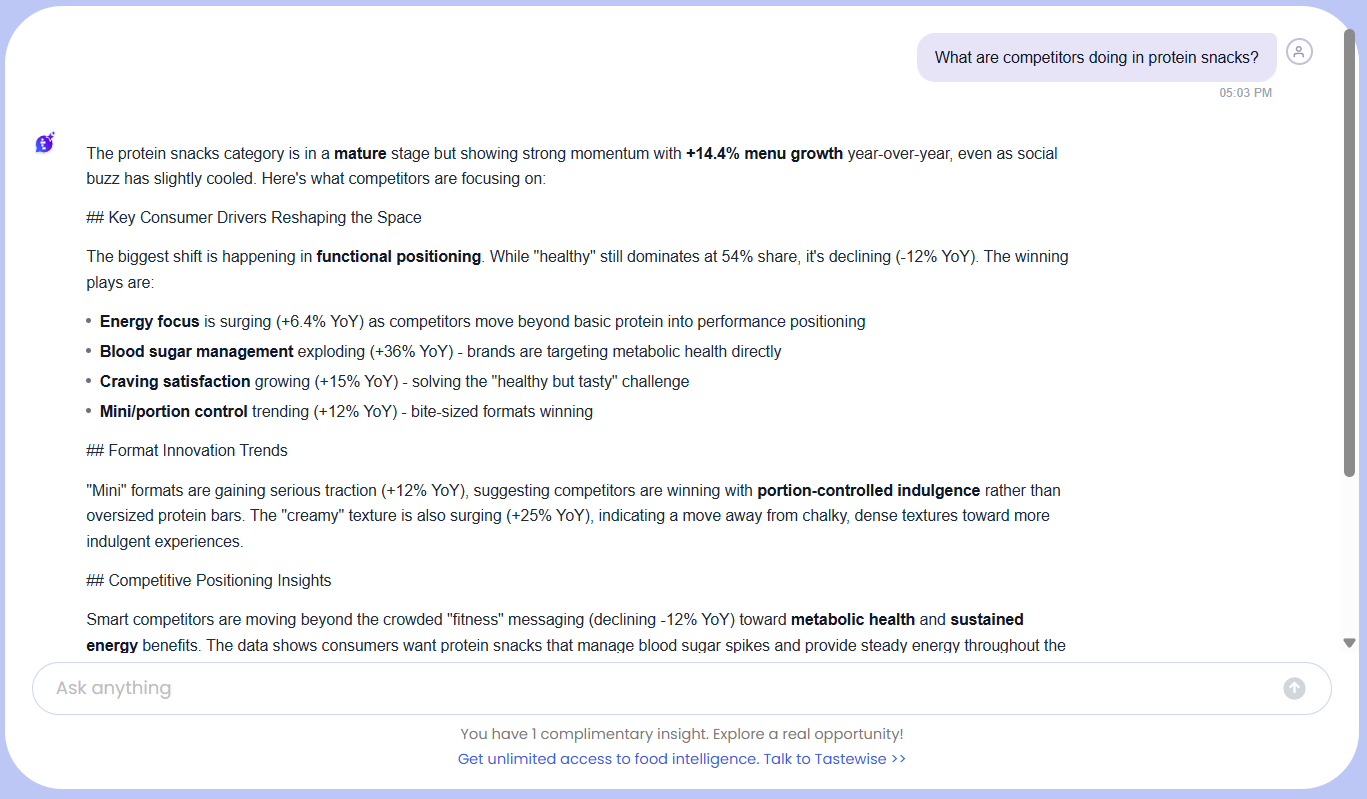Click the bold "Blood sugar management" bullet text
The height and width of the screenshot is (799, 1367).
point(196,351)
